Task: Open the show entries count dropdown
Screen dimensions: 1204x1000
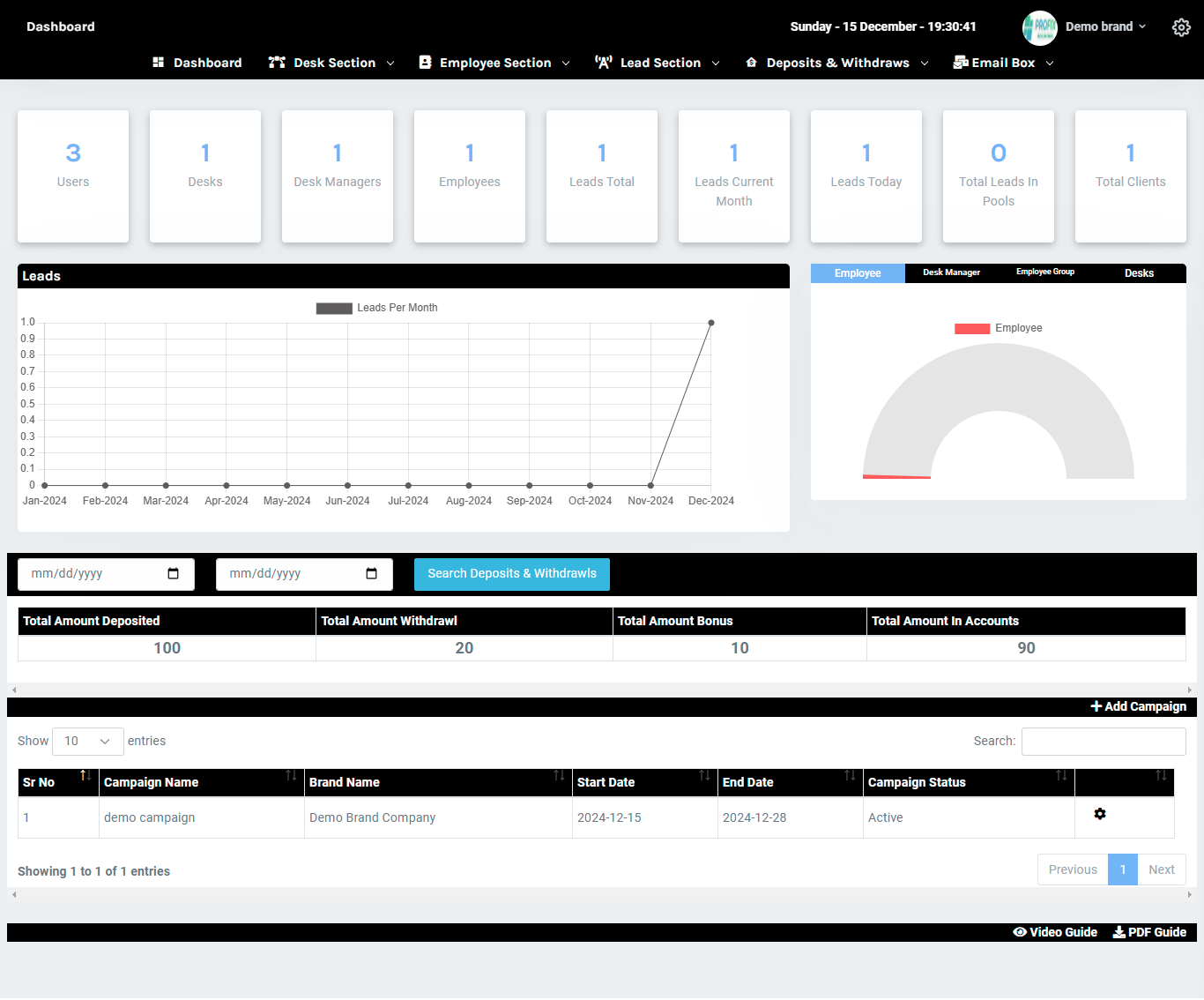Action: pos(87,742)
